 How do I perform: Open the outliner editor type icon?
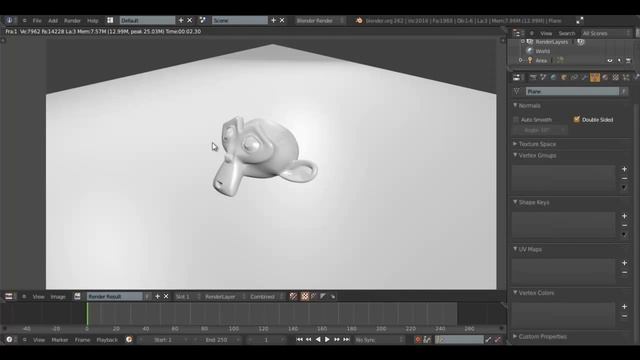(517, 33)
